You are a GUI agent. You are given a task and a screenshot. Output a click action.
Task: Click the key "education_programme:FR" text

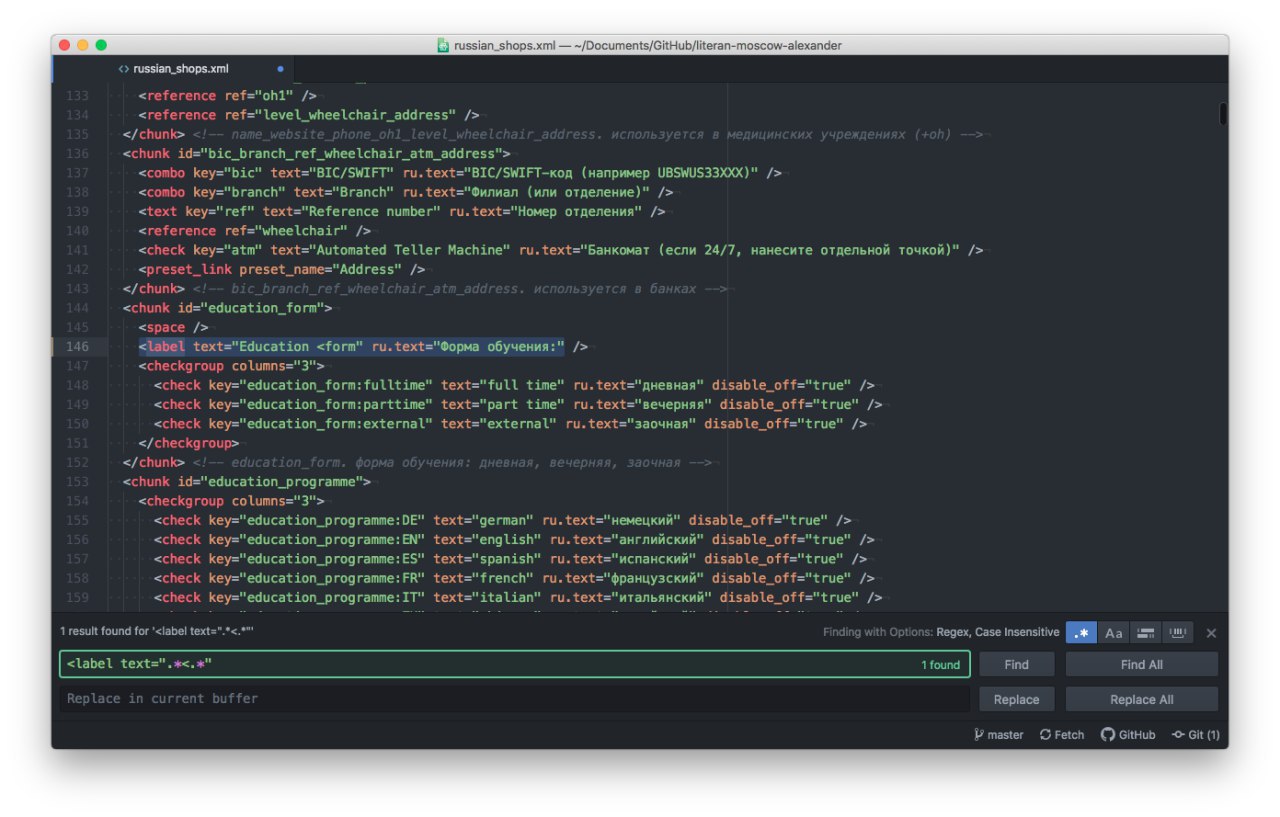pyautogui.click(x=331, y=578)
